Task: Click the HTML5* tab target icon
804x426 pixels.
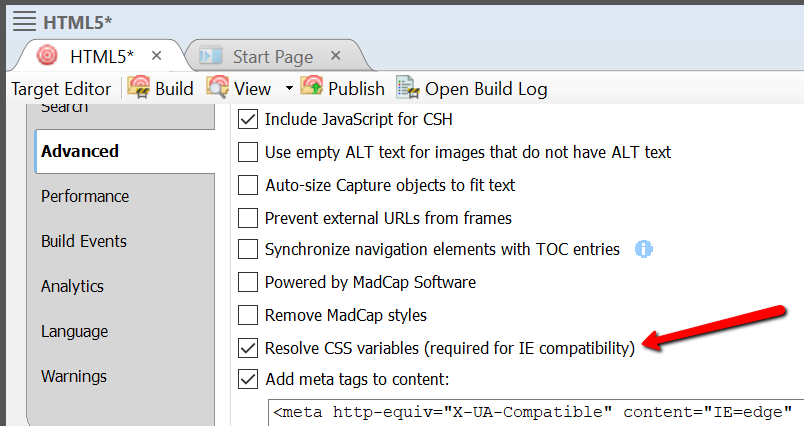Action: point(47,55)
